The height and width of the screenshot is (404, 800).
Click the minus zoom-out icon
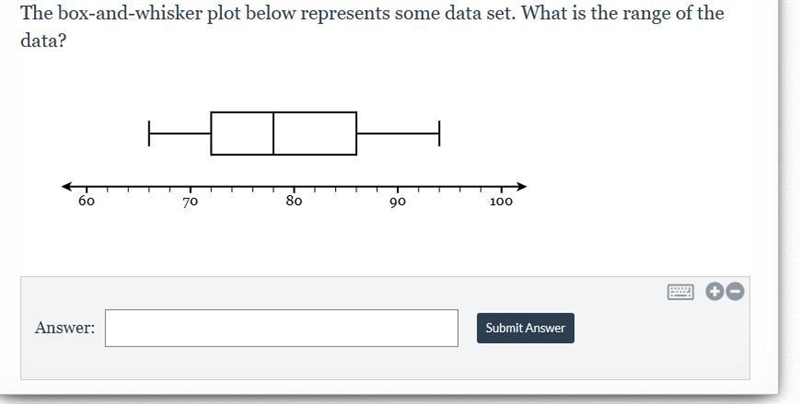pos(735,292)
